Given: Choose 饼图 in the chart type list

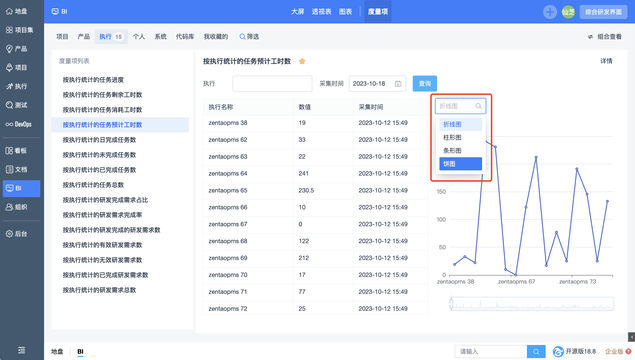Looking at the screenshot, I should click(x=460, y=164).
